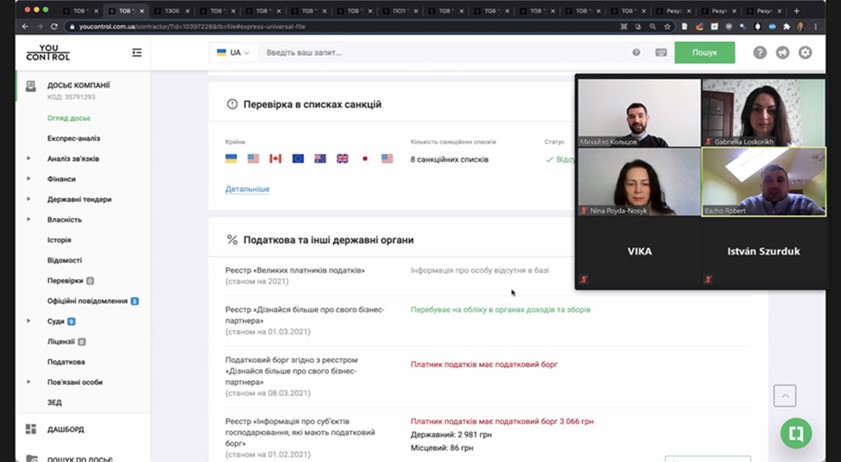Open Telegram icon in top right header
Viewport: 841px width, 462px height.
[x=783, y=53]
